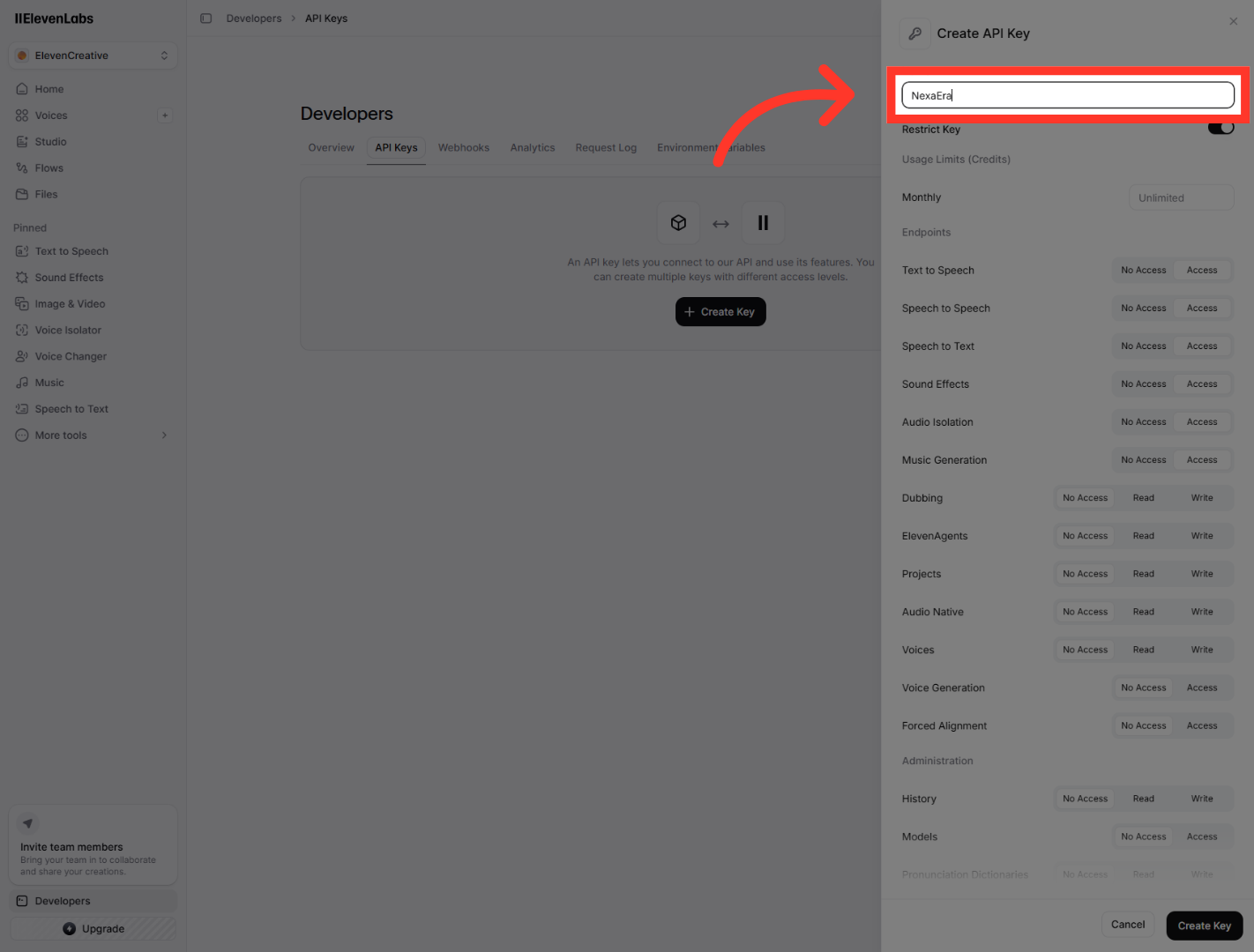
Task: Open the Image & Video icon
Action: pos(22,304)
